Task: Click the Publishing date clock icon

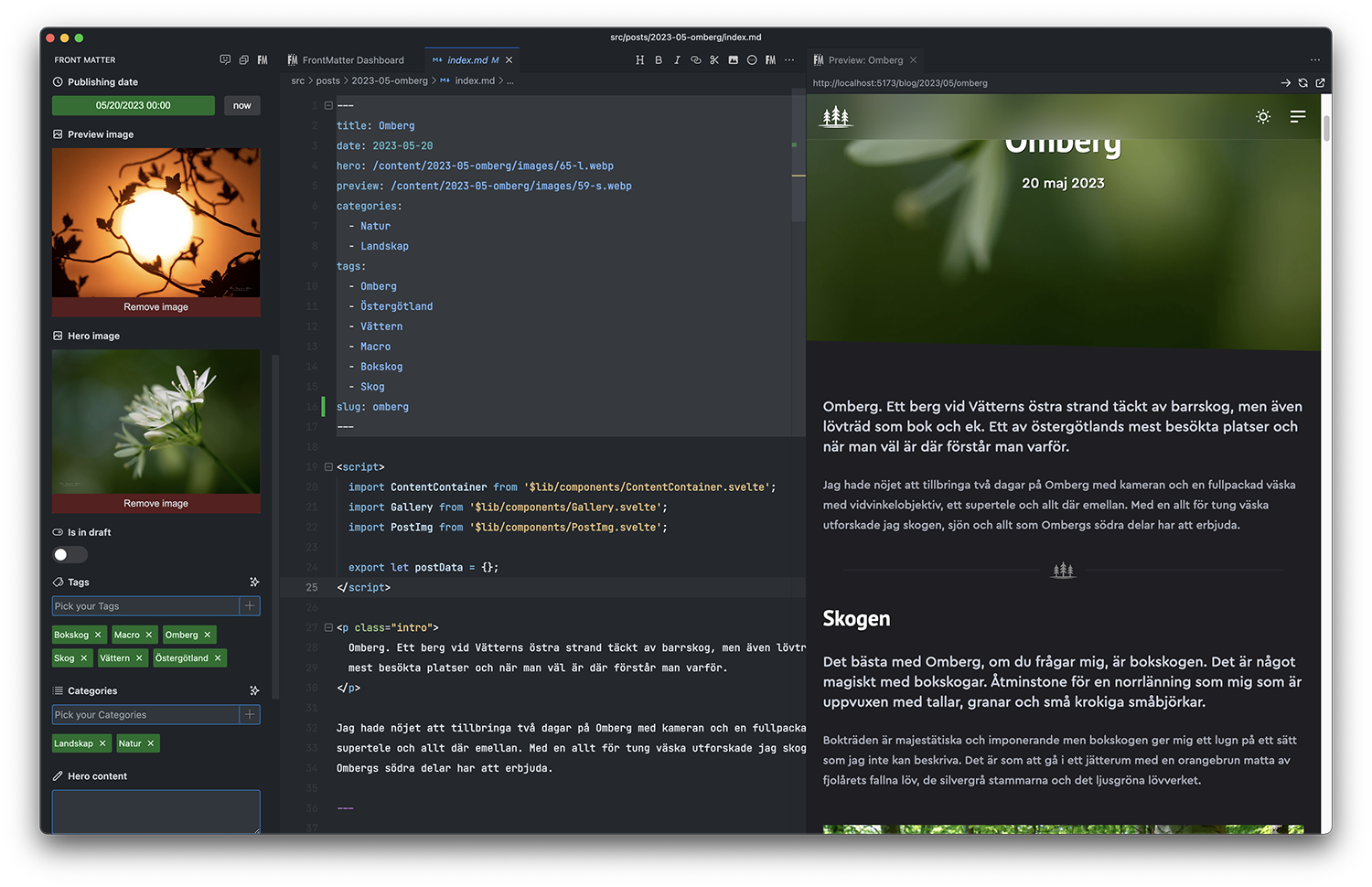Action: pyautogui.click(x=58, y=82)
